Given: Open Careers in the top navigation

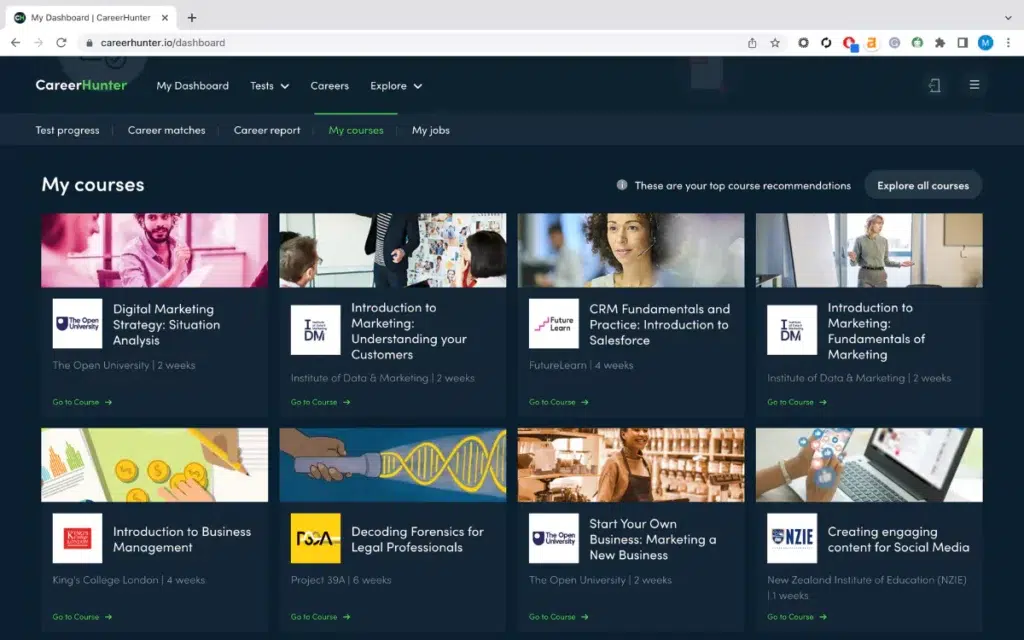Looking at the screenshot, I should point(330,86).
